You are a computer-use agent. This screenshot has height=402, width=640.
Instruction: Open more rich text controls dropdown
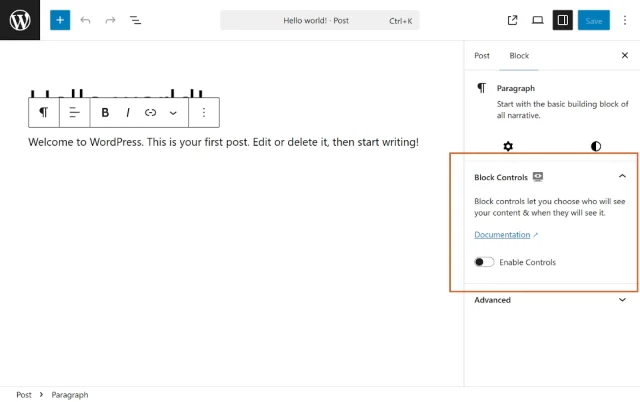173,113
